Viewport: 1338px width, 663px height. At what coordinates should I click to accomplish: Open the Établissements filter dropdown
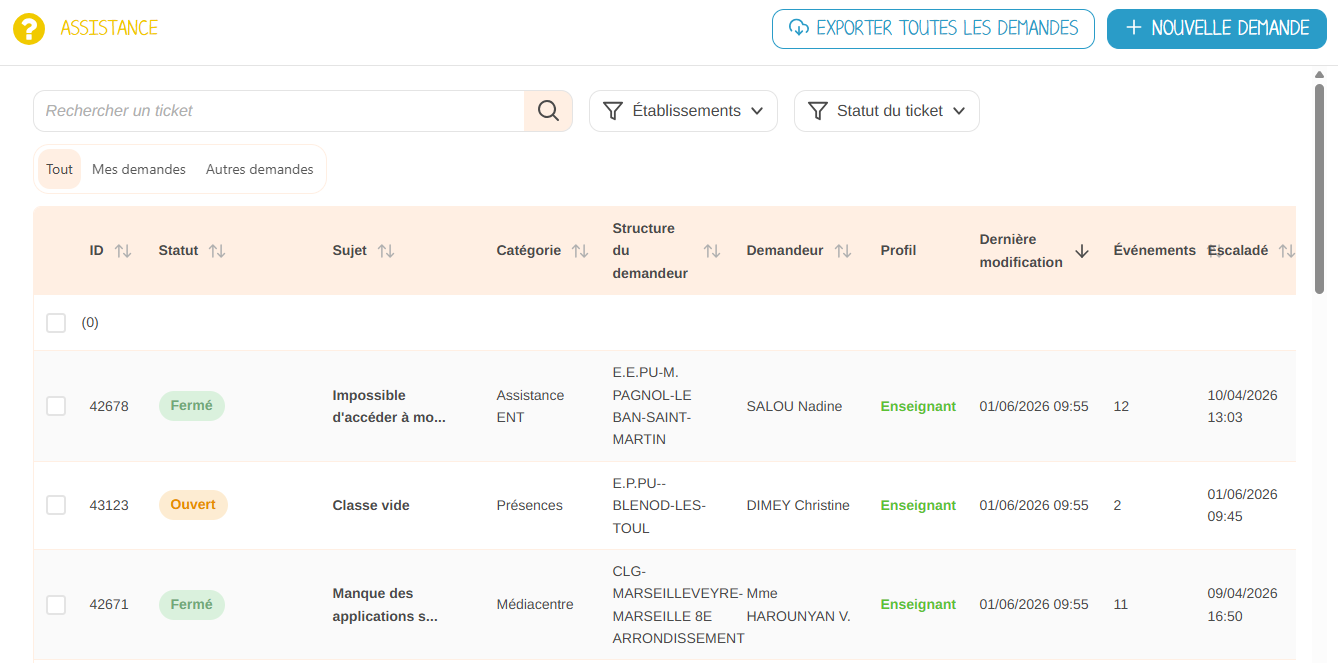(x=683, y=111)
